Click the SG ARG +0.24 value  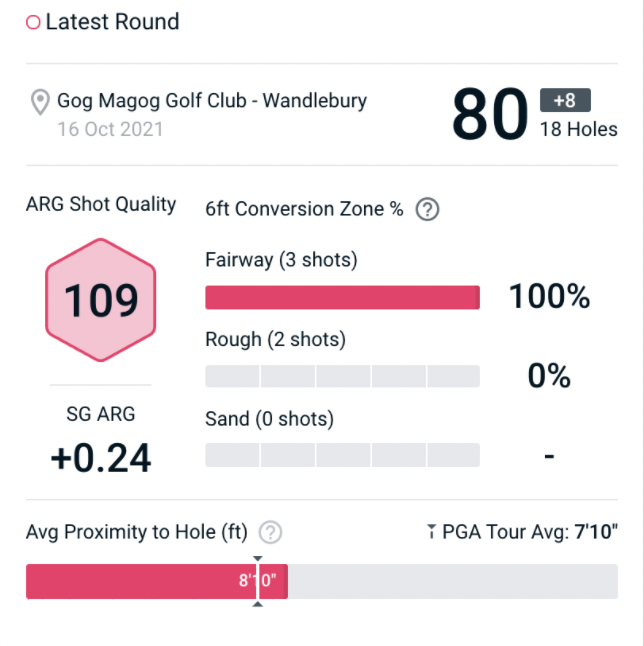101,457
